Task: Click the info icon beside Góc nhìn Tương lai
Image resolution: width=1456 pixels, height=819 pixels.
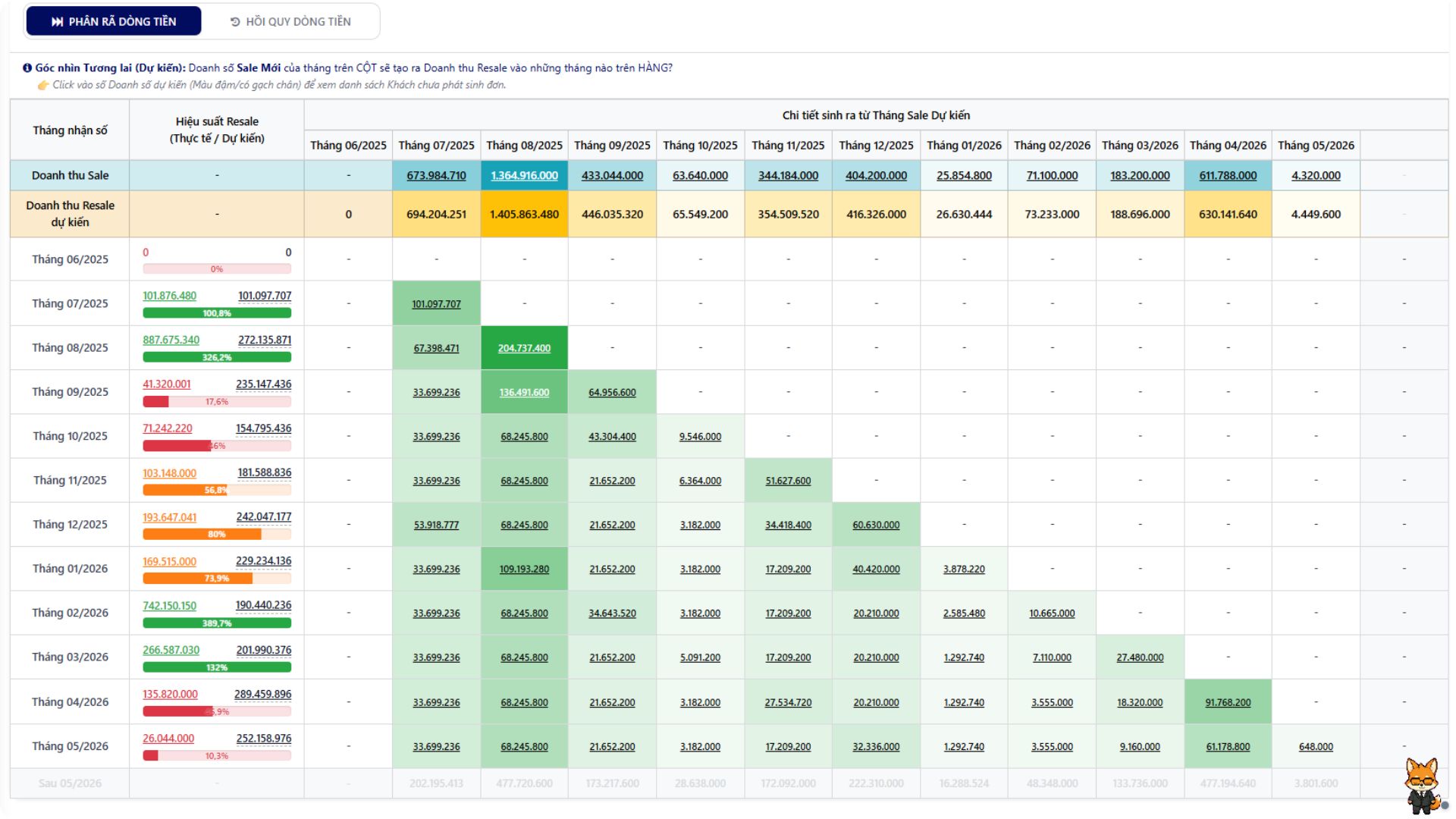Action: pos(27,68)
